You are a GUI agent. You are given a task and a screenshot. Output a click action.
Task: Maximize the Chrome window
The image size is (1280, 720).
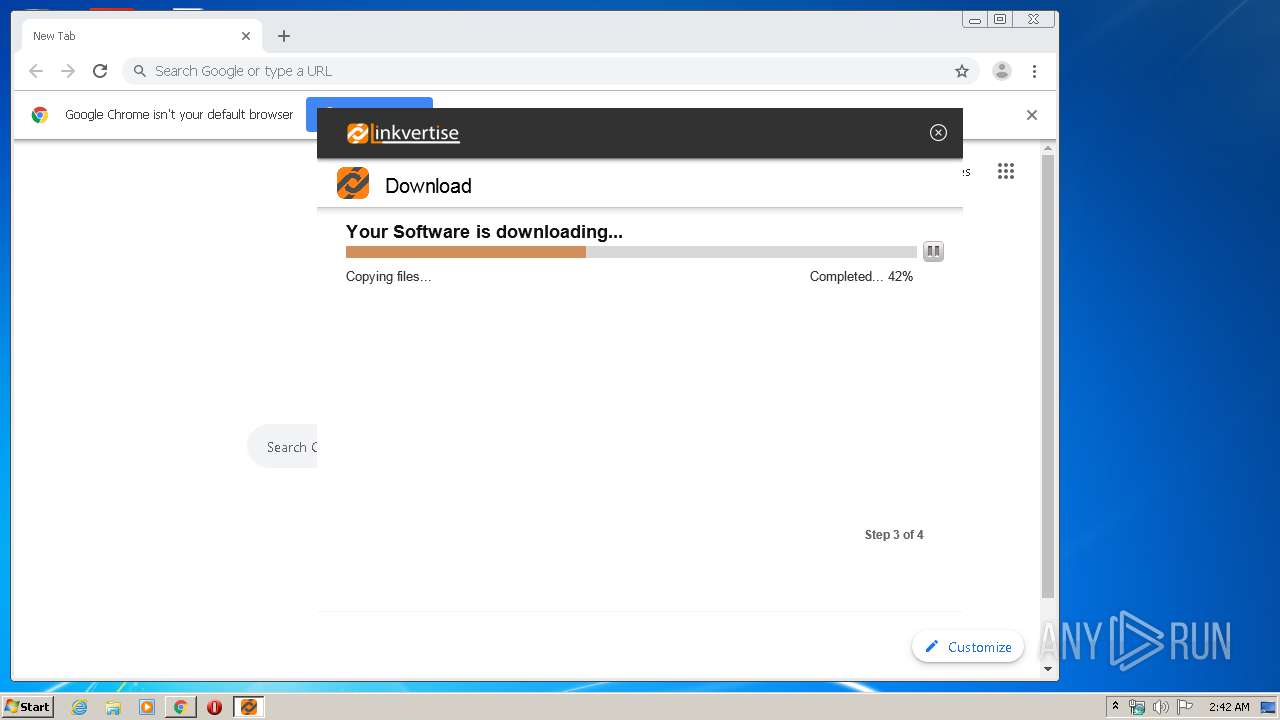point(1000,19)
